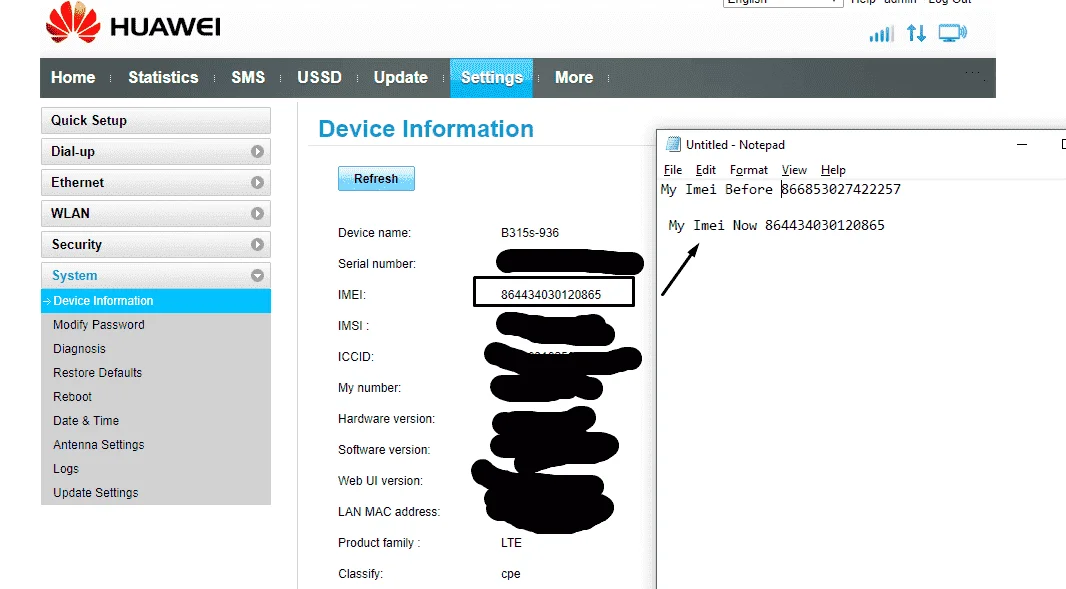Image resolution: width=1066 pixels, height=589 pixels.
Task: Click Notepad line 'My Imei Before'
Action: (x=780, y=189)
